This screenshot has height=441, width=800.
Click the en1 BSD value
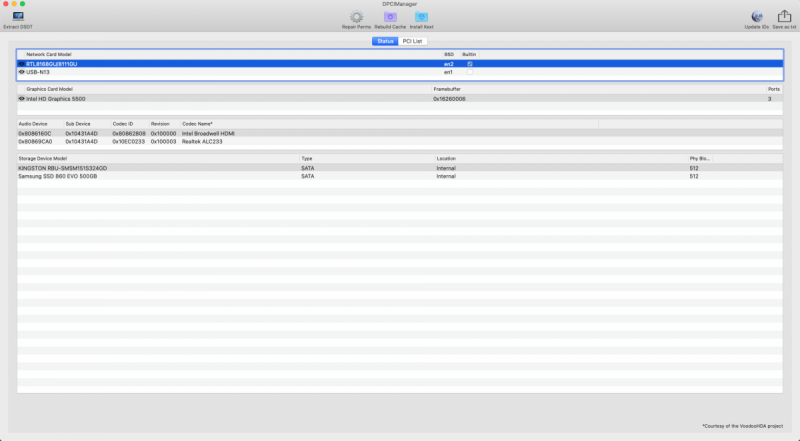448,72
